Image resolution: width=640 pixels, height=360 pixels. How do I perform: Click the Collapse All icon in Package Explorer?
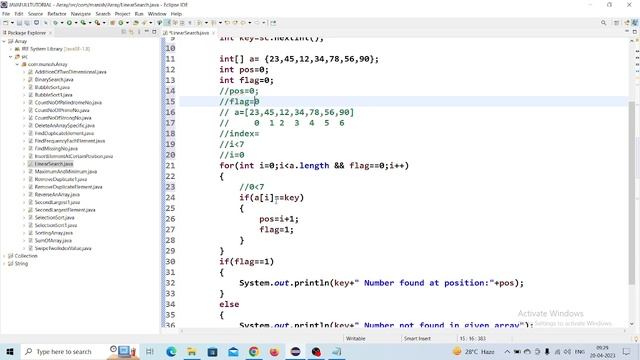click(124, 32)
